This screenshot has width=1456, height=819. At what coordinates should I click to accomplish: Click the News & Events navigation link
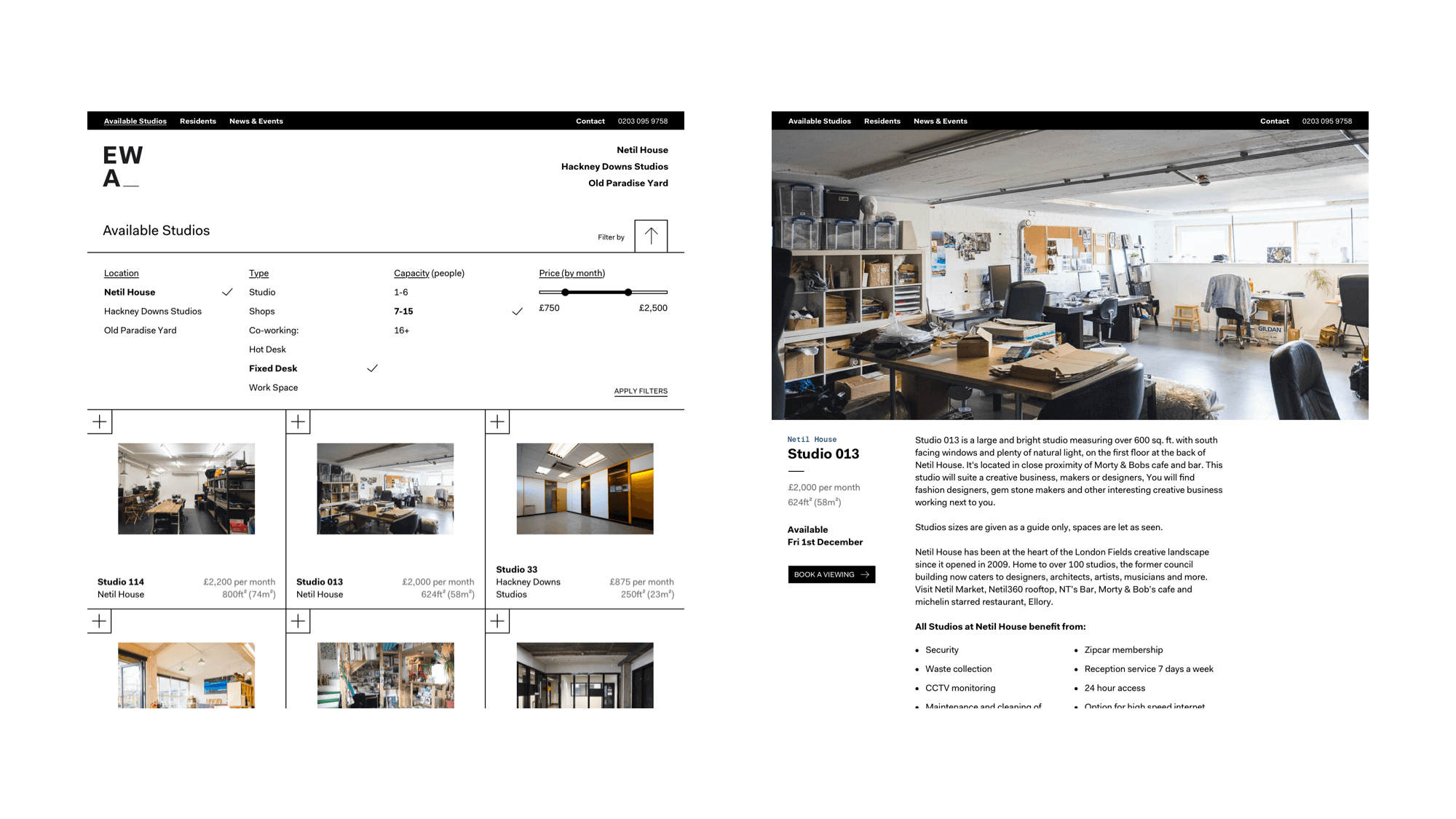point(256,121)
